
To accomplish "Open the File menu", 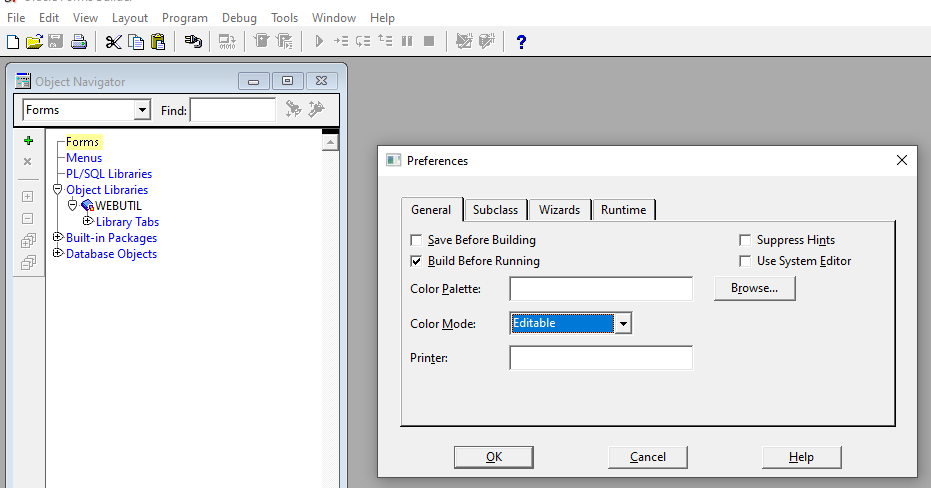I will click(x=16, y=18).
